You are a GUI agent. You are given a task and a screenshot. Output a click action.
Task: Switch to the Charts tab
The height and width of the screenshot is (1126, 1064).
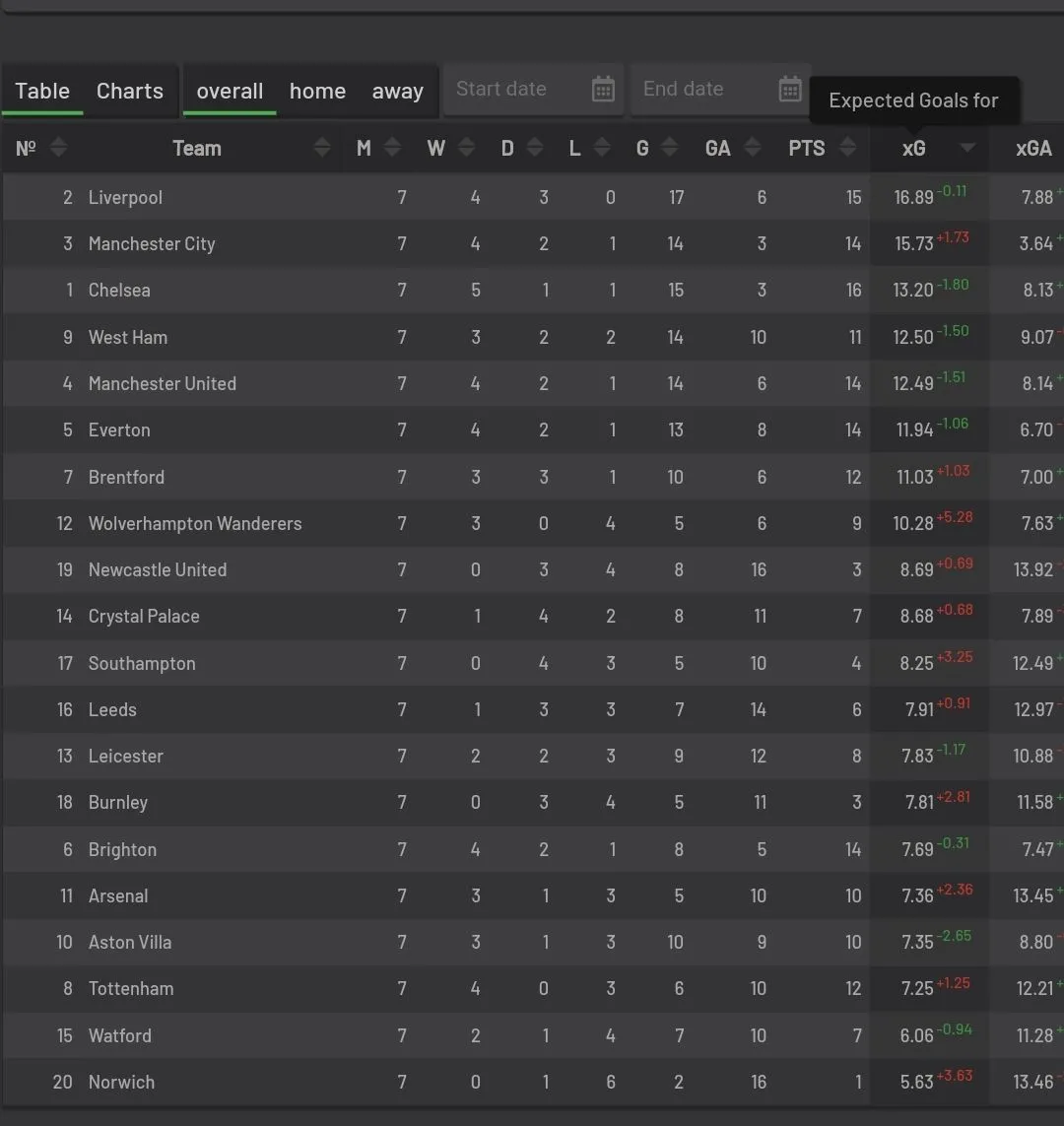(130, 91)
